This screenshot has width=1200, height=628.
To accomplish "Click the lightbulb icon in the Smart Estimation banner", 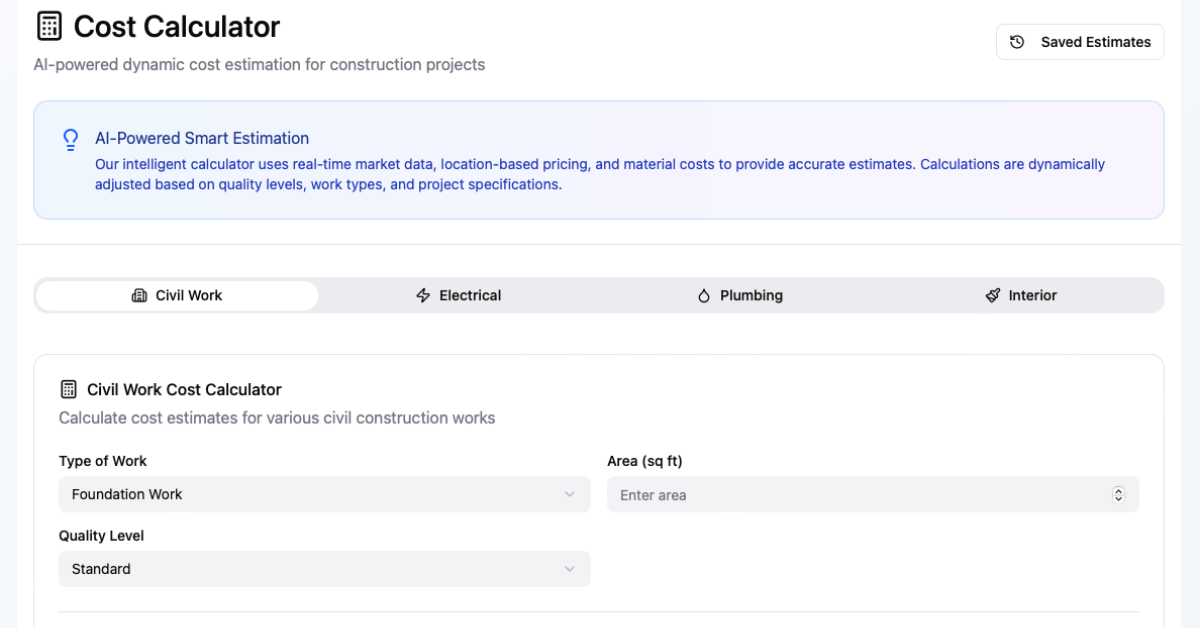I will 70,140.
